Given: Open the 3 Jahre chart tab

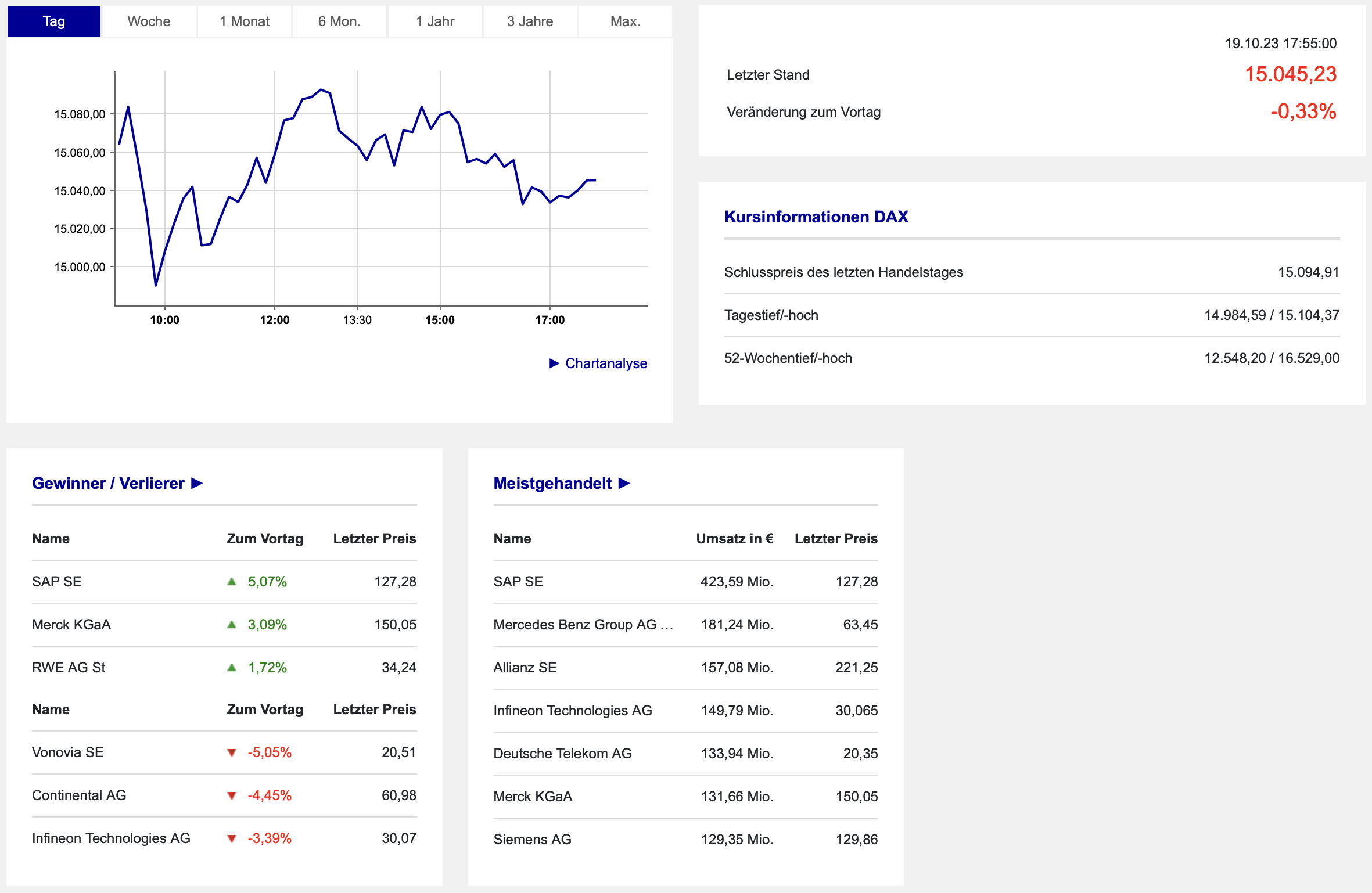Looking at the screenshot, I should [x=530, y=21].
